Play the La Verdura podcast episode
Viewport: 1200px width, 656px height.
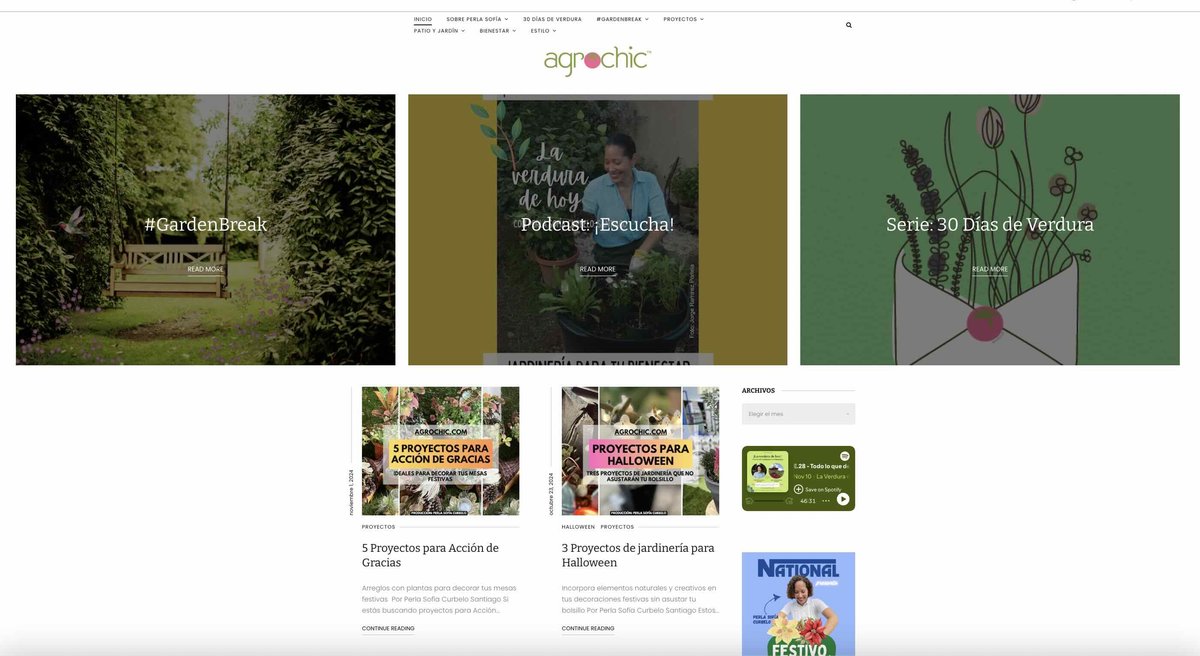843,499
